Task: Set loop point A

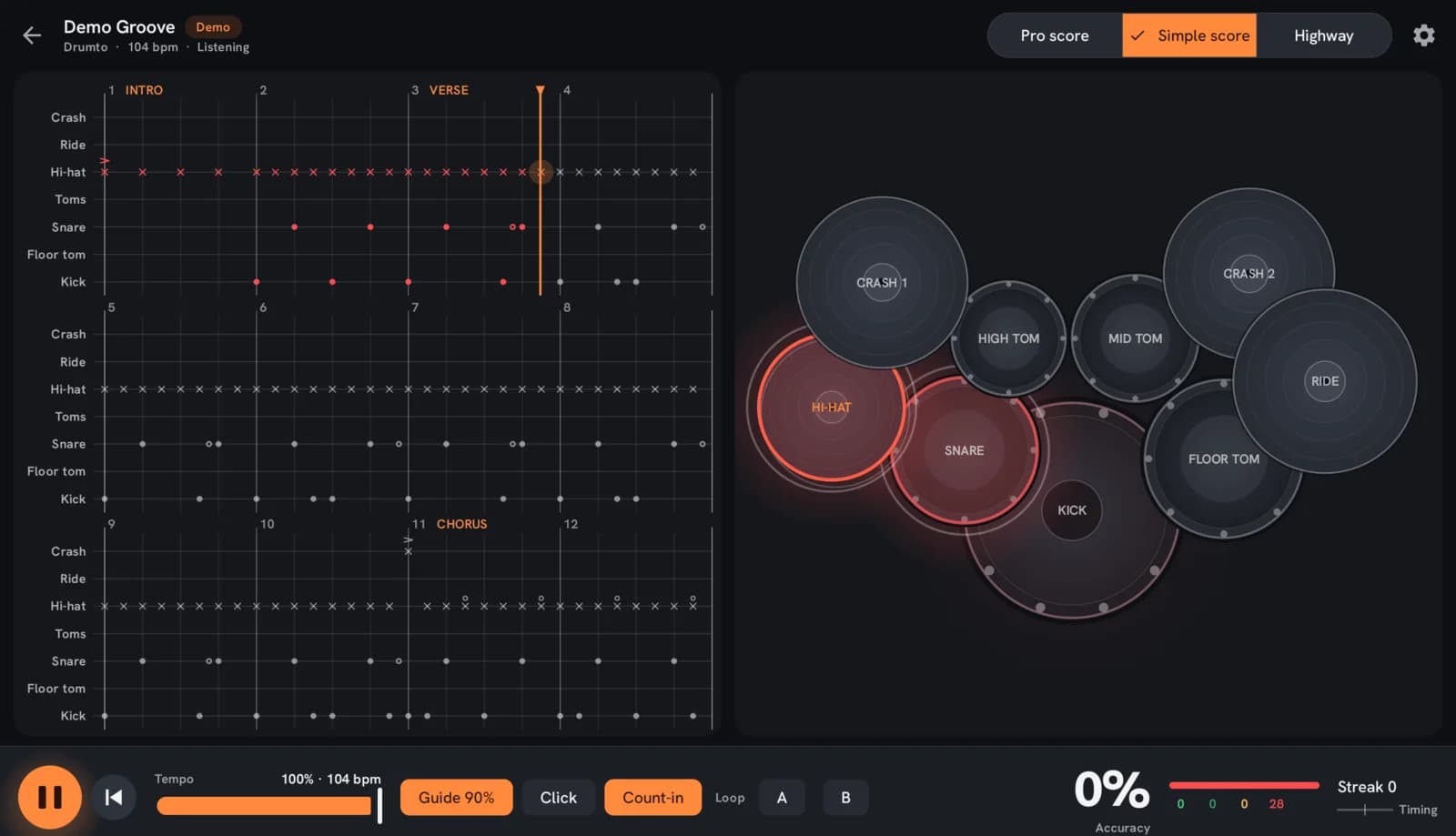Action: [782, 797]
